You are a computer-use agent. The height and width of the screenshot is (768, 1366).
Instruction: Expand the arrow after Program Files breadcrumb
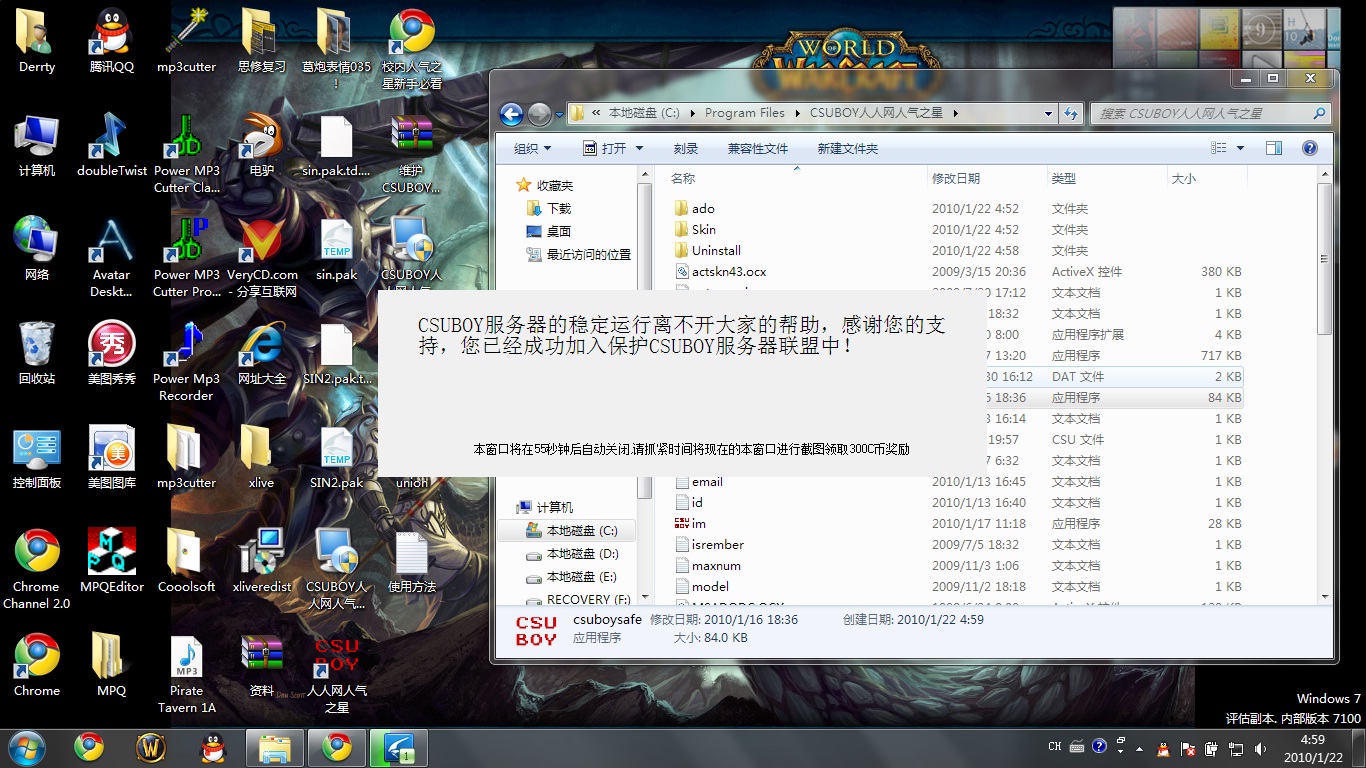click(x=797, y=113)
